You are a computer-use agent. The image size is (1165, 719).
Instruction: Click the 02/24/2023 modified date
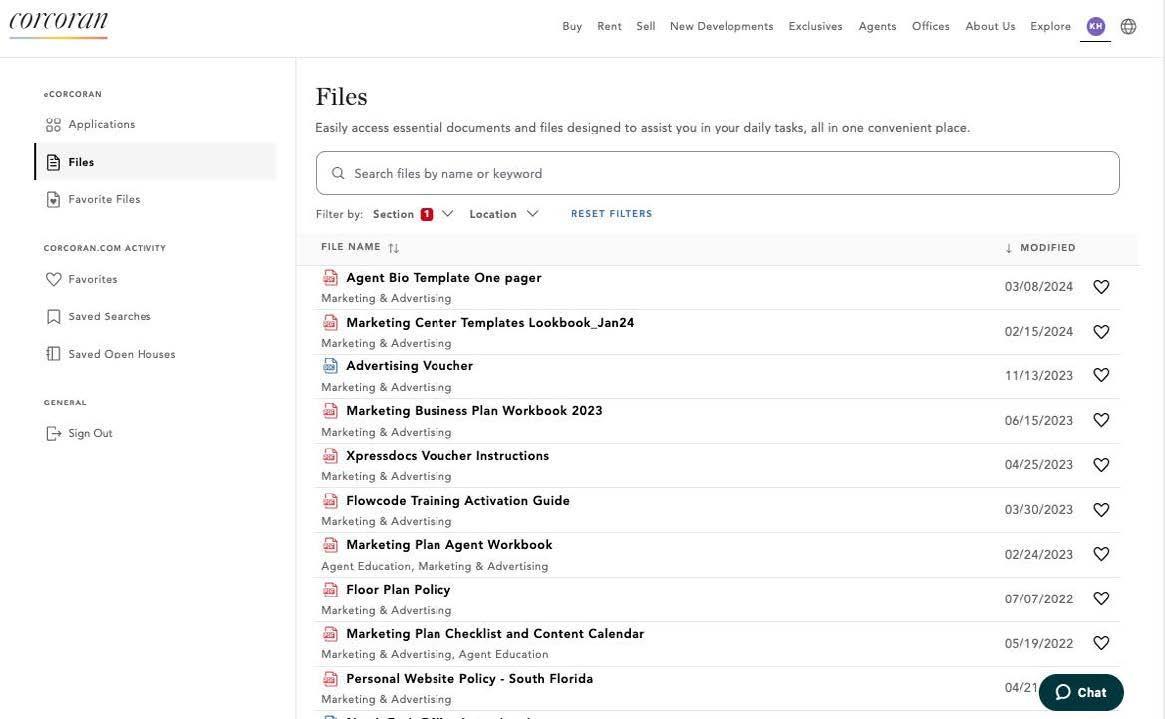pyautogui.click(x=1039, y=554)
